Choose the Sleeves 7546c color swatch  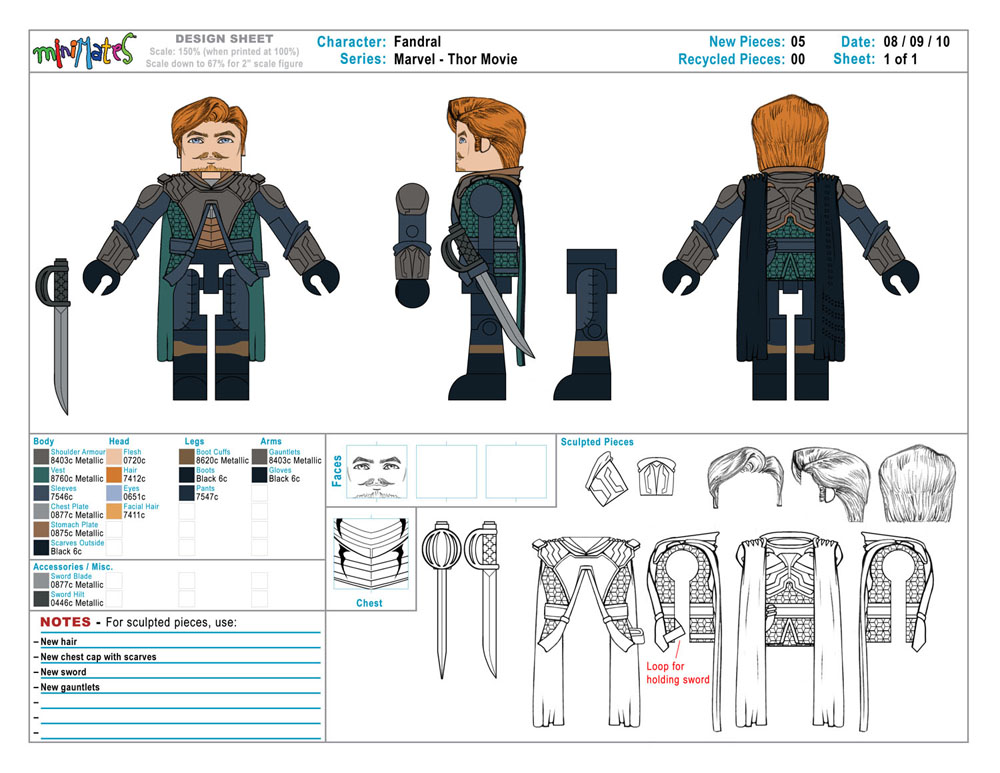(x=41, y=493)
